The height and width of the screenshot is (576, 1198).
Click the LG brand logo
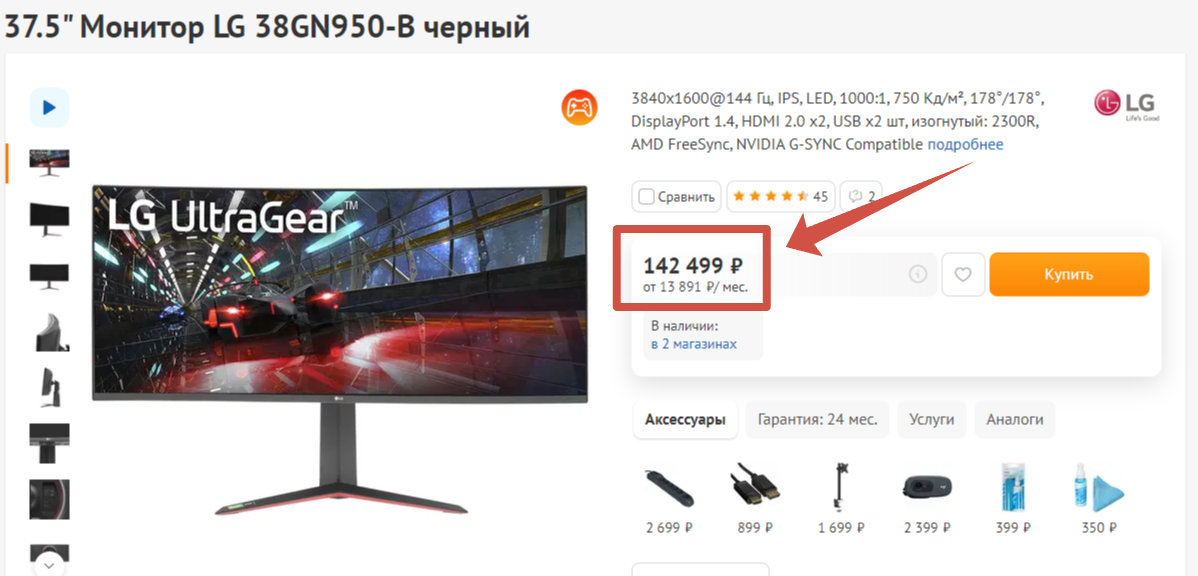point(1127,105)
